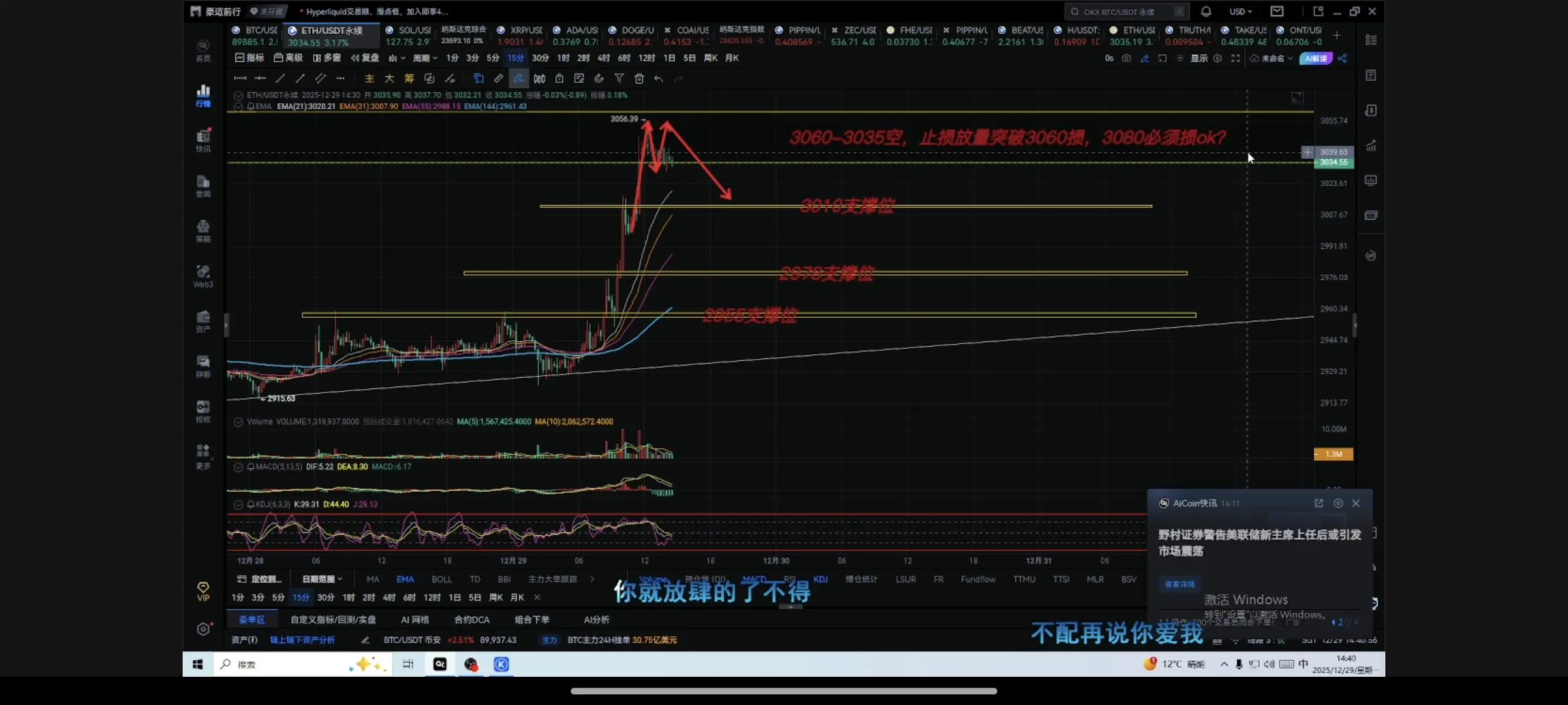Click the 链上链下资产分析 link
This screenshot has width=1568, height=705.
(x=302, y=640)
